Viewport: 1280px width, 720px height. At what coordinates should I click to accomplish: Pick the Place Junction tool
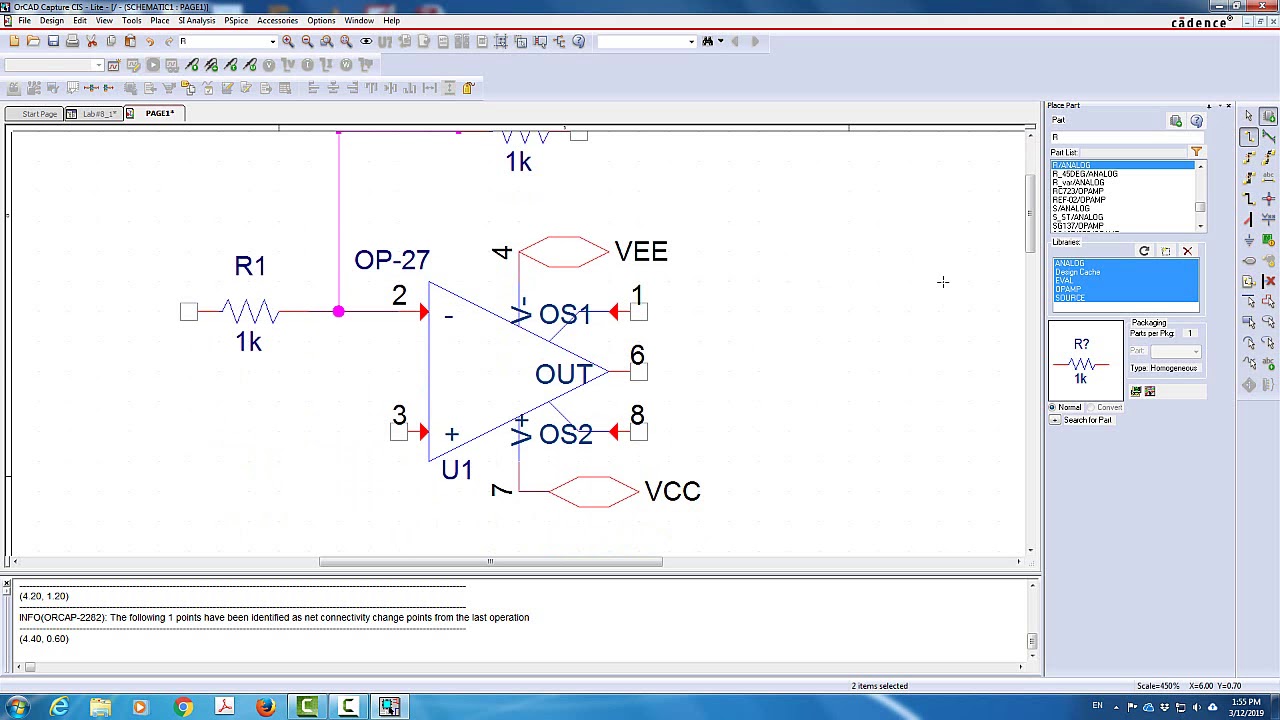1269,199
